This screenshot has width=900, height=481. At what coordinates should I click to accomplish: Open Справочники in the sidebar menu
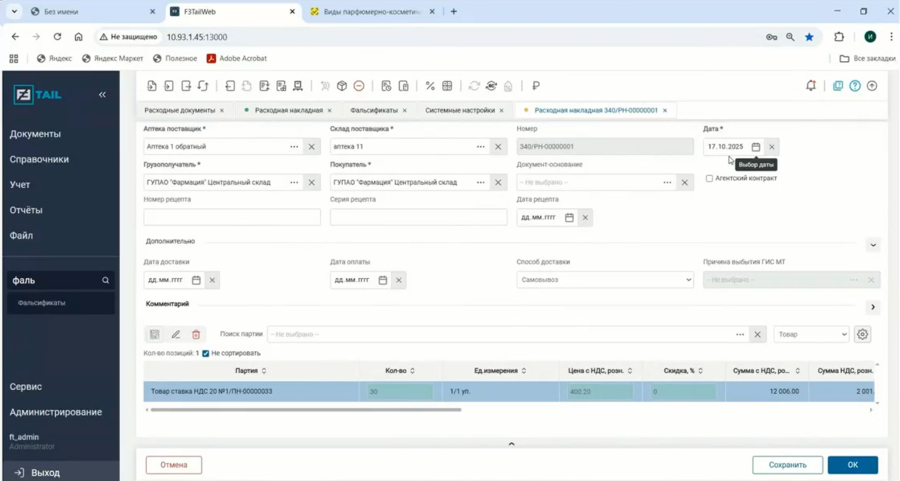(x=39, y=159)
